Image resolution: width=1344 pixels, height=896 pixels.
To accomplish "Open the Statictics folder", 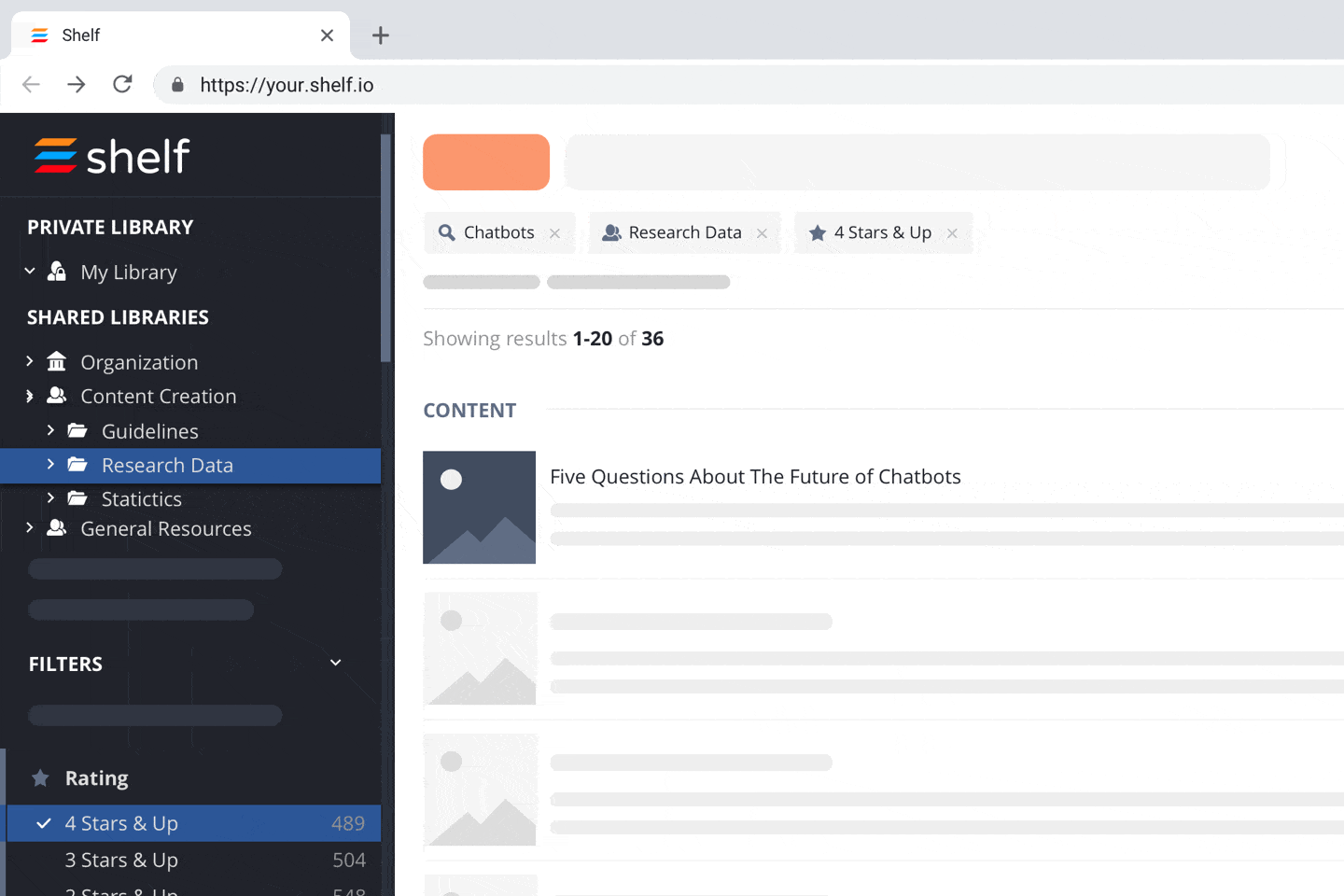I will click(142, 499).
